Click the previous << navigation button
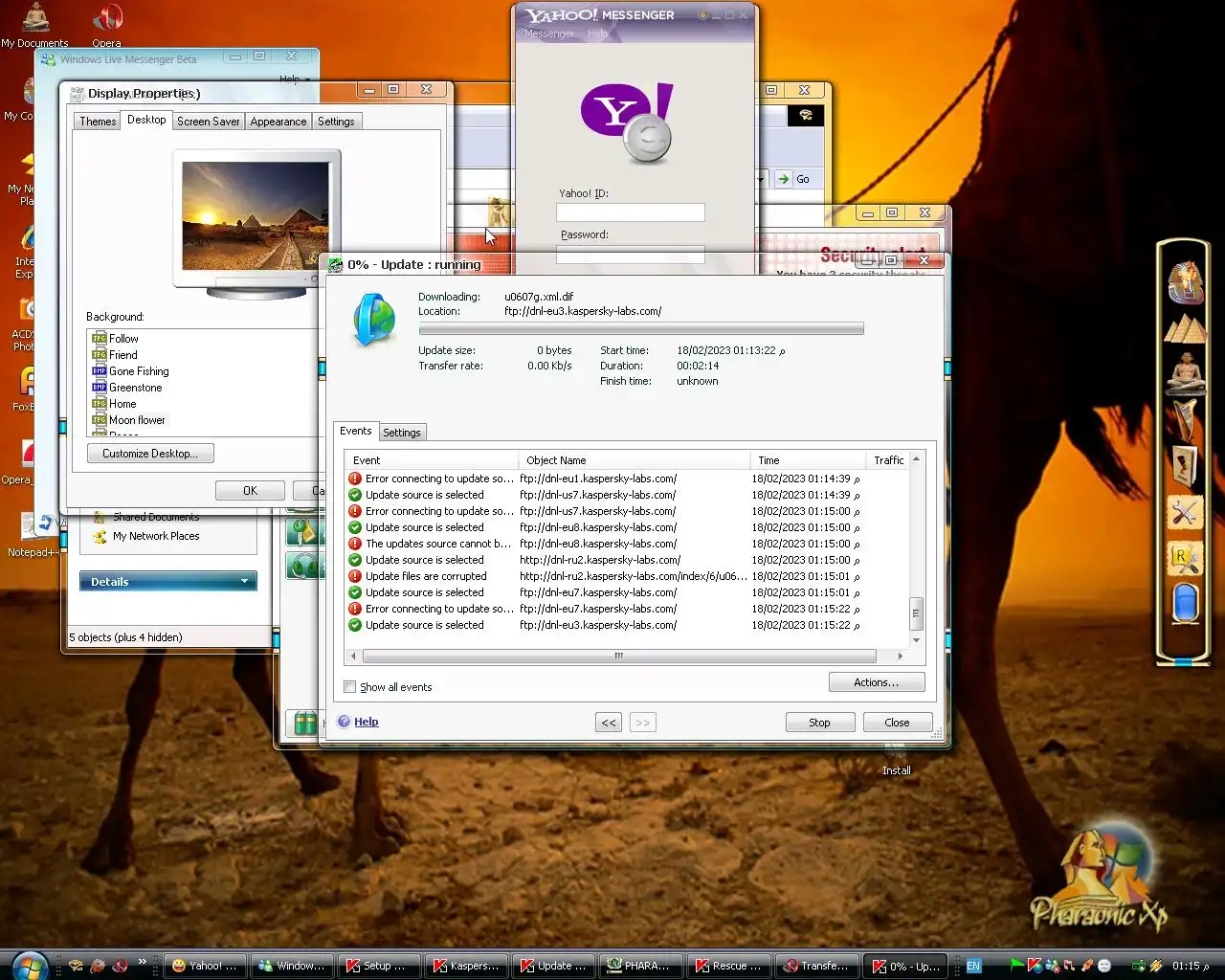Image resolution: width=1225 pixels, height=980 pixels. pyautogui.click(x=609, y=723)
